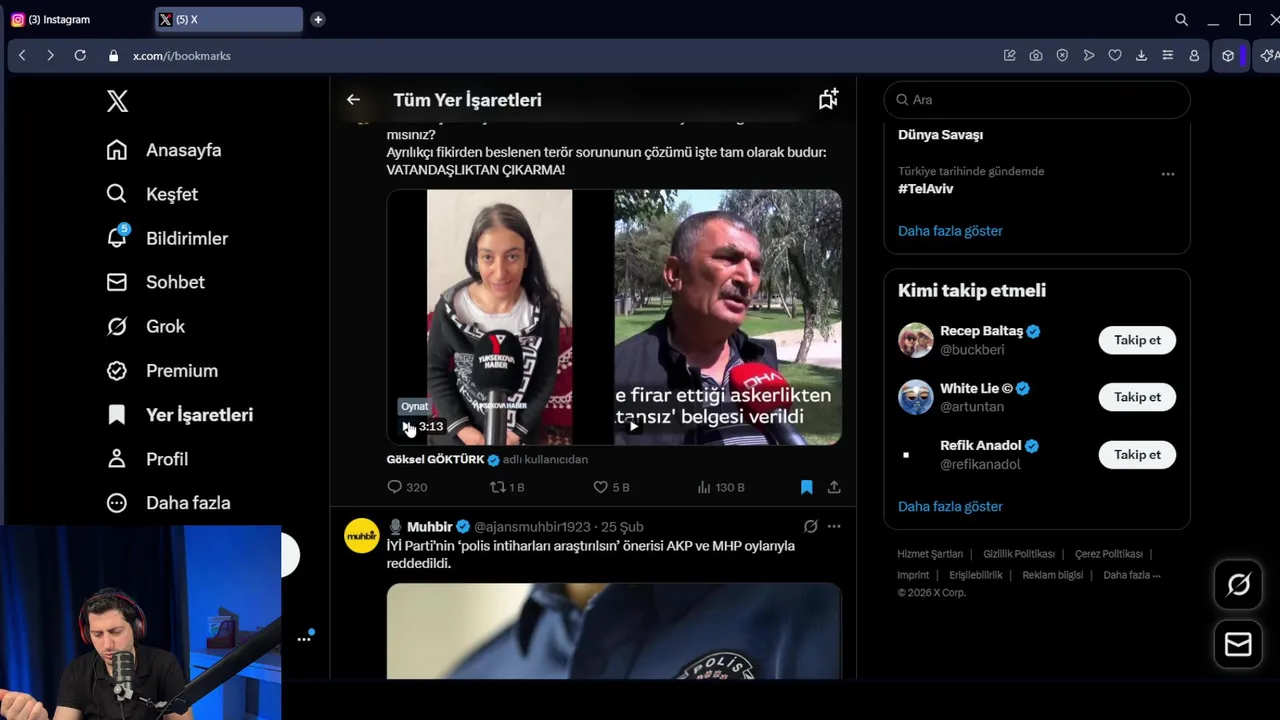Click the browser snapshot camera icon
This screenshot has height=720, width=1280.
click(1036, 56)
